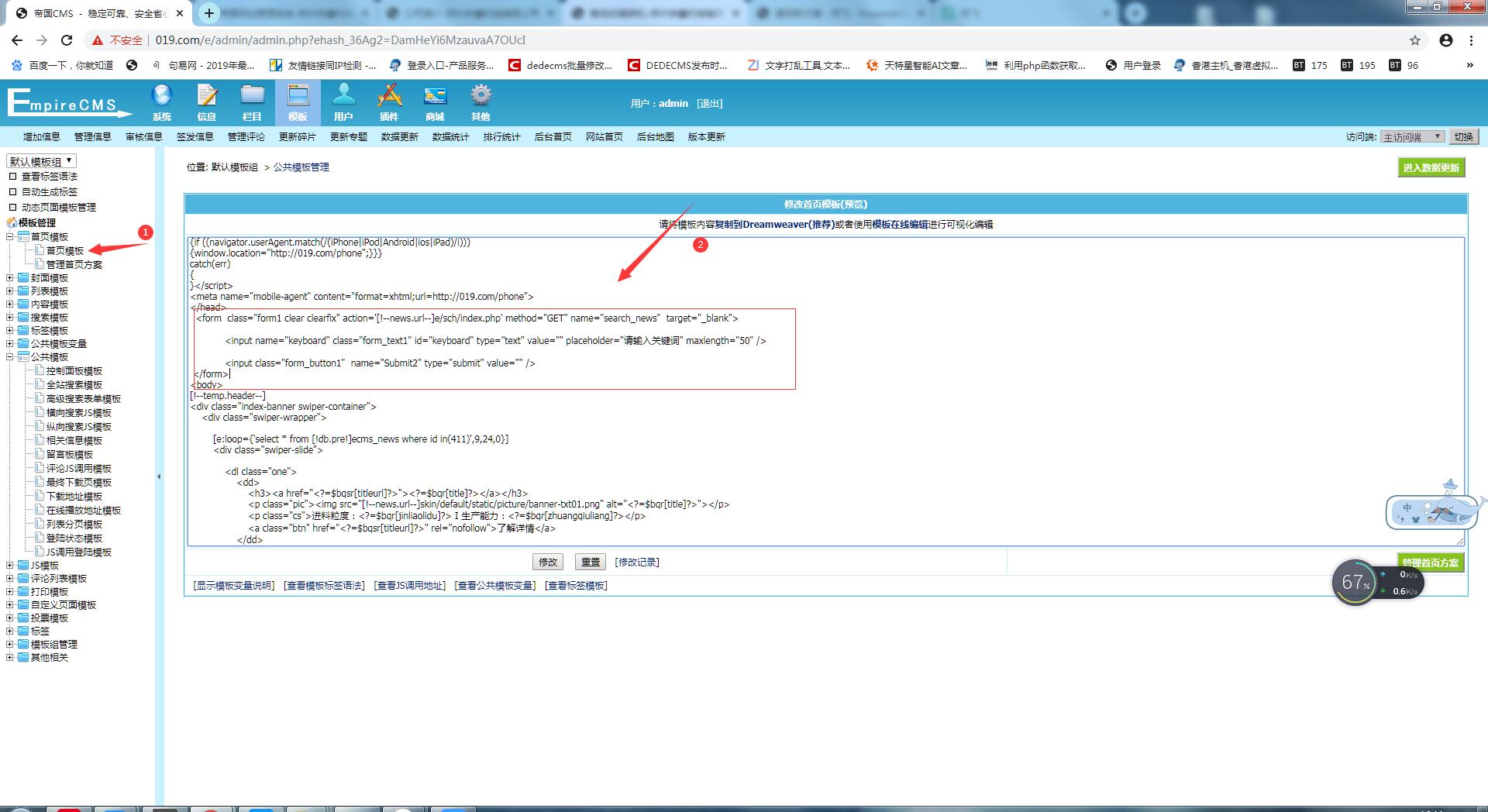1488x812 pixels.
Task: Collapse 公共模板 tree node
Action: tap(10, 356)
